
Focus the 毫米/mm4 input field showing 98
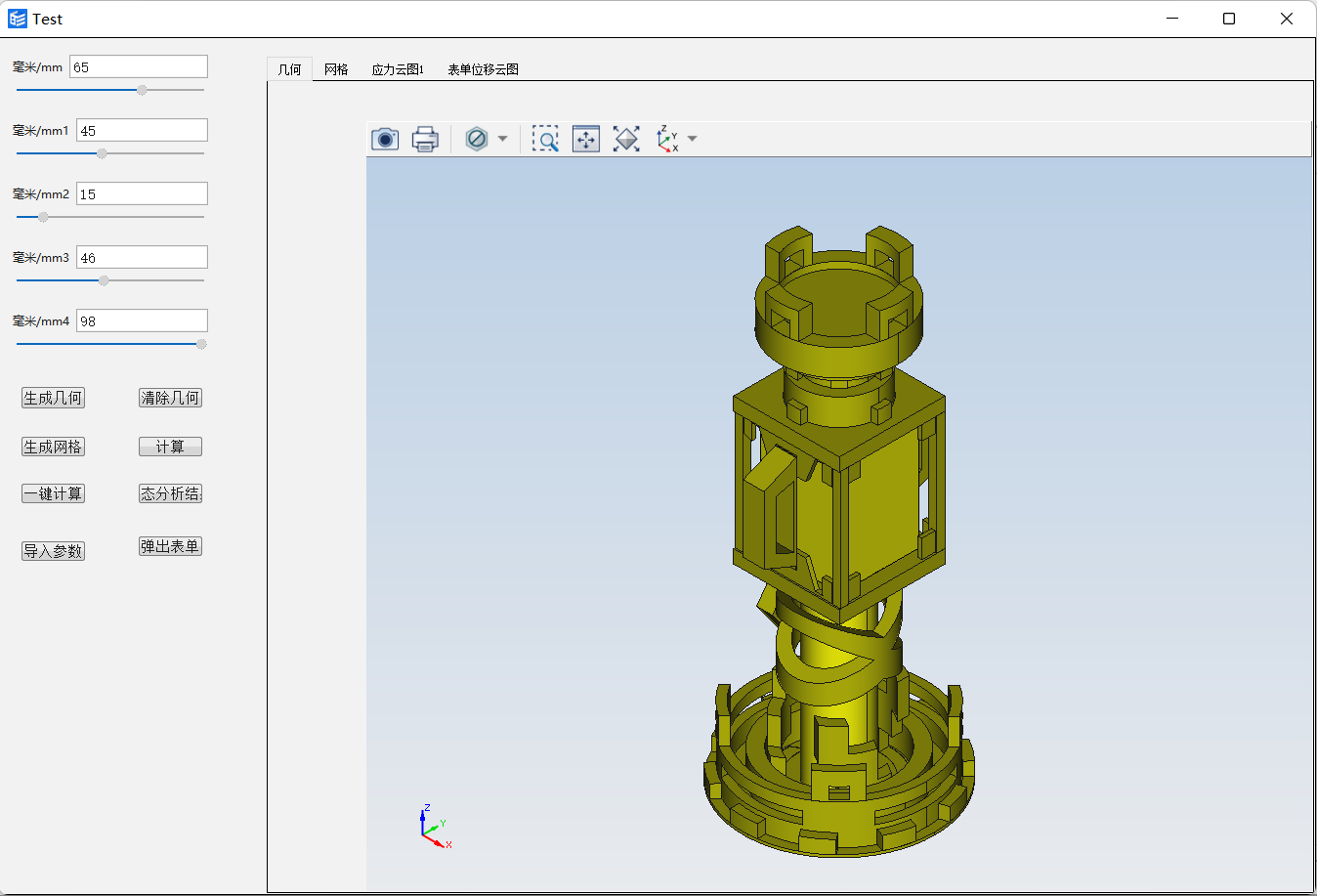click(x=142, y=320)
